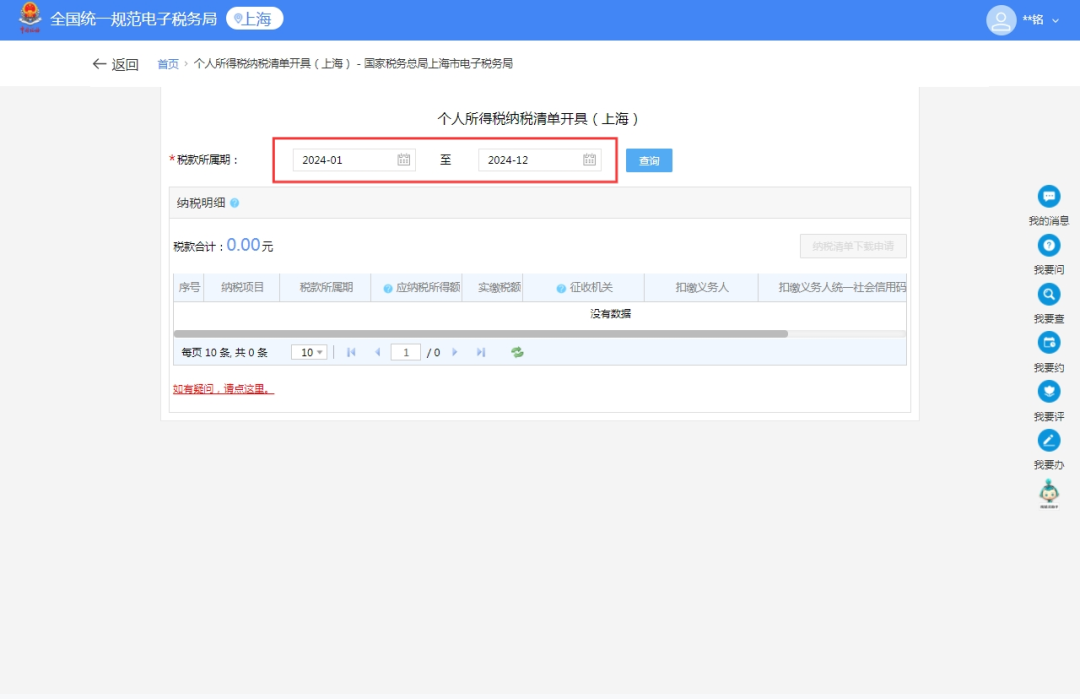Click next page arrow in pagination
Image resolution: width=1080 pixels, height=699 pixels.
click(x=455, y=351)
